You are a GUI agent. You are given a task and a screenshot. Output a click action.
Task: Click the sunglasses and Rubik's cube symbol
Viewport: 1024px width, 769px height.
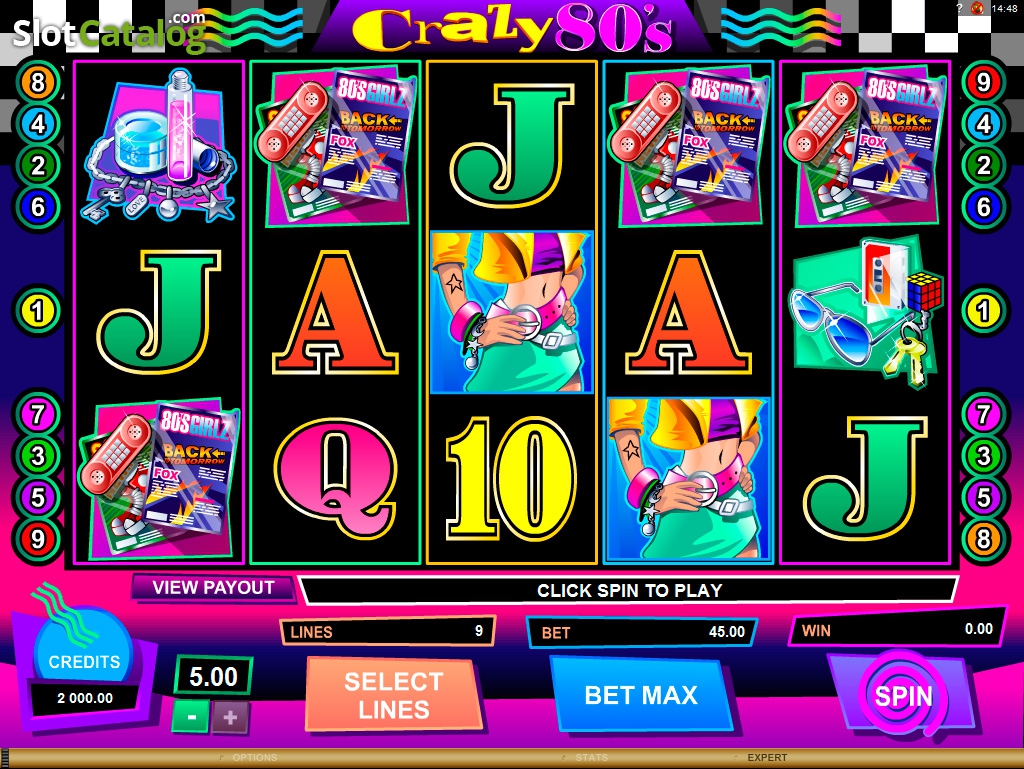coord(865,312)
